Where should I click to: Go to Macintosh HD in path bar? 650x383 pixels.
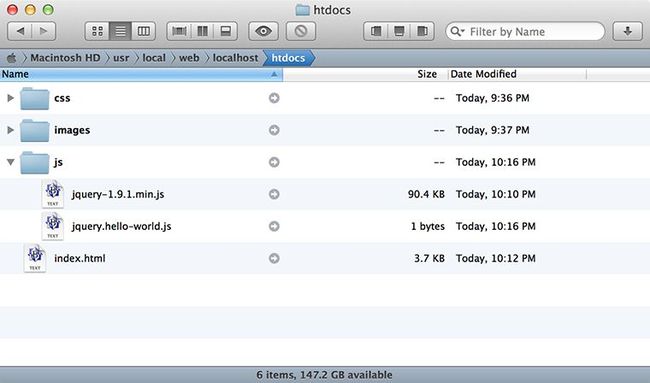pos(65,58)
